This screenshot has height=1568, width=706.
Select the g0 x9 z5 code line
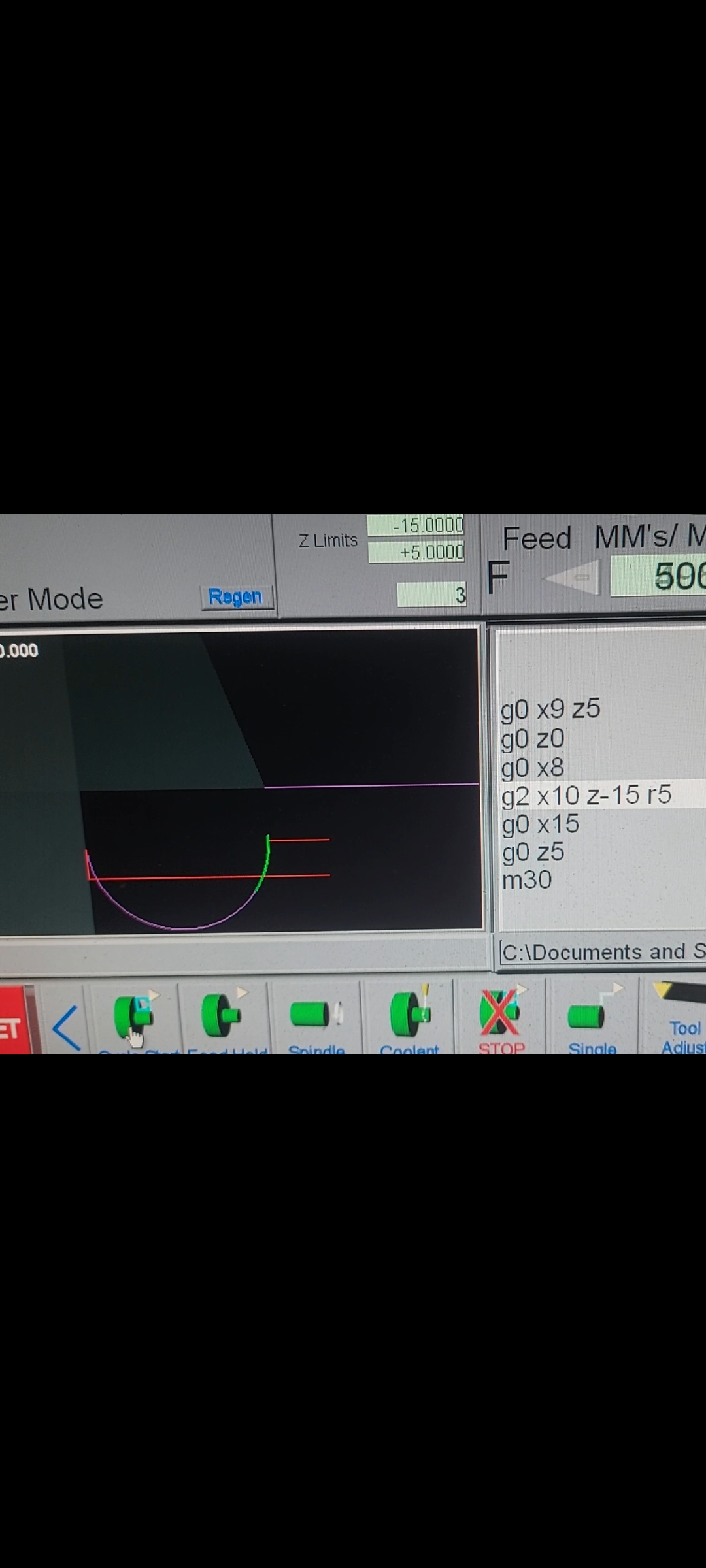pos(550,710)
